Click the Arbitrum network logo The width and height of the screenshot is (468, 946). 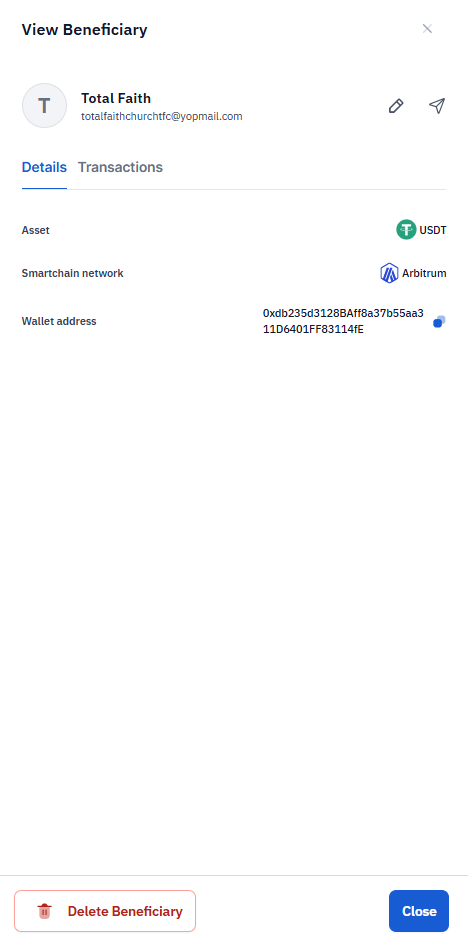click(389, 273)
